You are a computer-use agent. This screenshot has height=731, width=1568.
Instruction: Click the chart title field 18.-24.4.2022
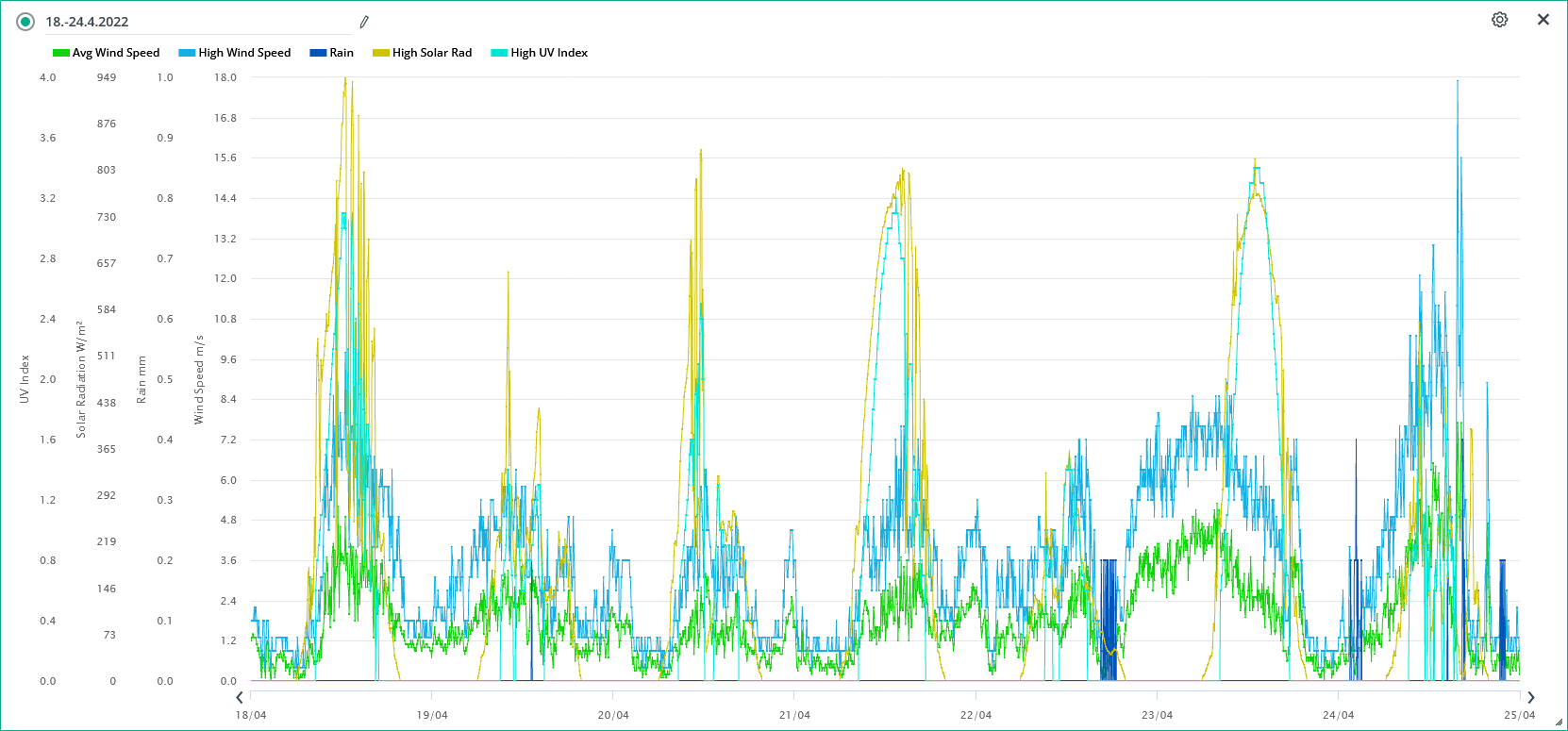click(189, 22)
